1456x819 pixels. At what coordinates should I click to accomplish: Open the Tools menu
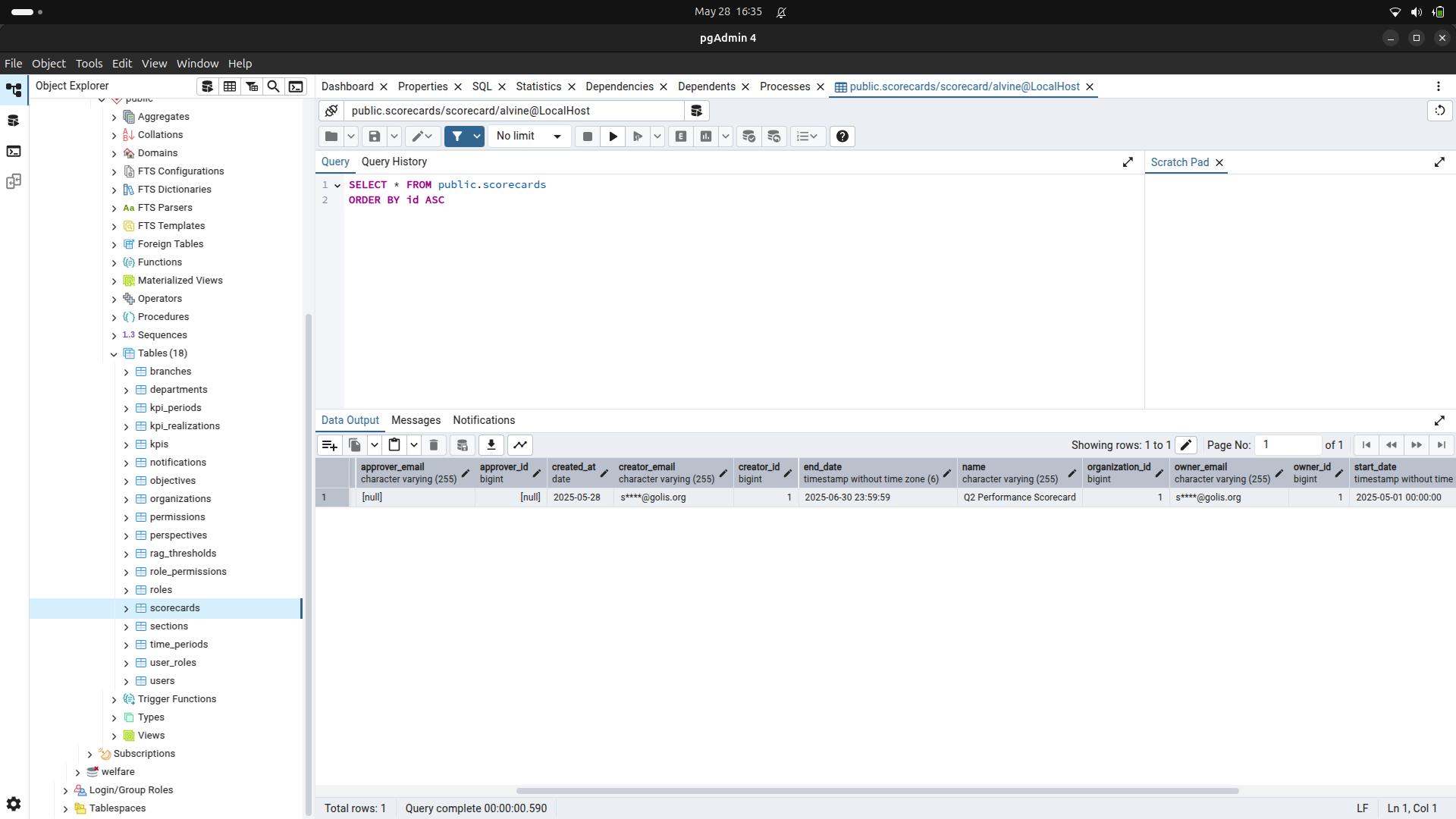(89, 64)
